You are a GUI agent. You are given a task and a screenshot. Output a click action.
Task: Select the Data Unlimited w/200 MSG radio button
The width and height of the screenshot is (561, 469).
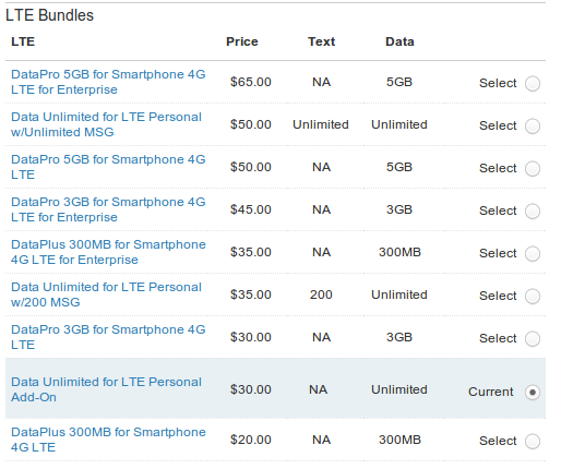(x=532, y=296)
